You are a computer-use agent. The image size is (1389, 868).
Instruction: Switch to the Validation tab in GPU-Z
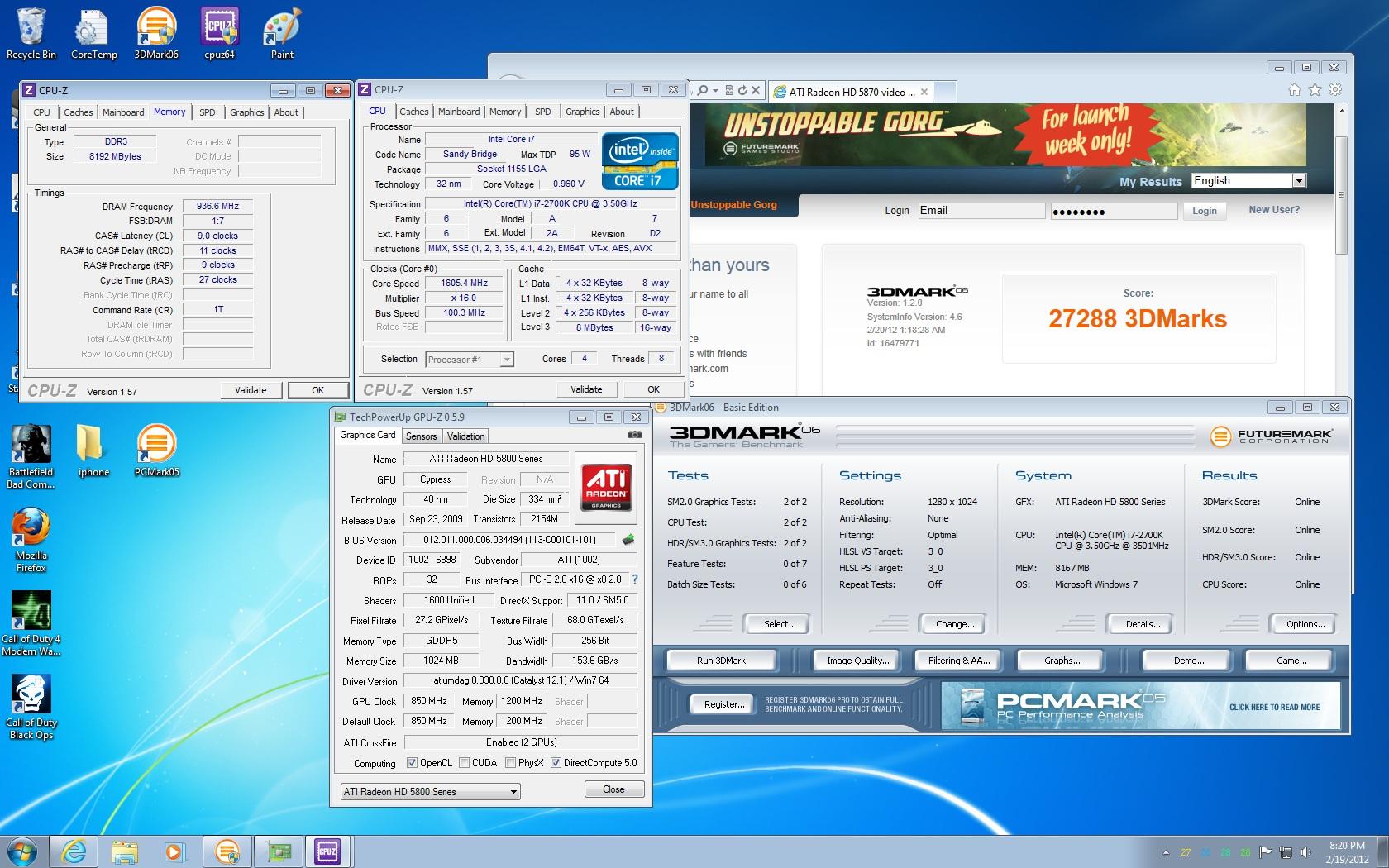click(465, 436)
